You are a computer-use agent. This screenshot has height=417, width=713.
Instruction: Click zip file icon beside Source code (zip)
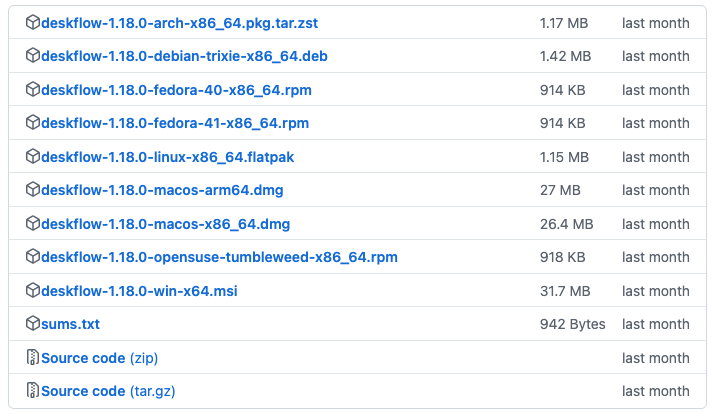coord(32,358)
